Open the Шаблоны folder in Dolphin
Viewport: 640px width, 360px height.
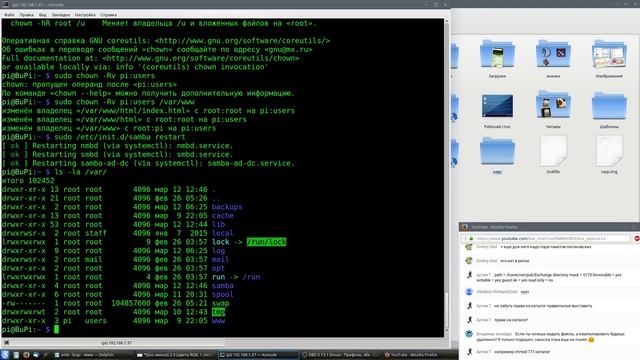click(609, 109)
